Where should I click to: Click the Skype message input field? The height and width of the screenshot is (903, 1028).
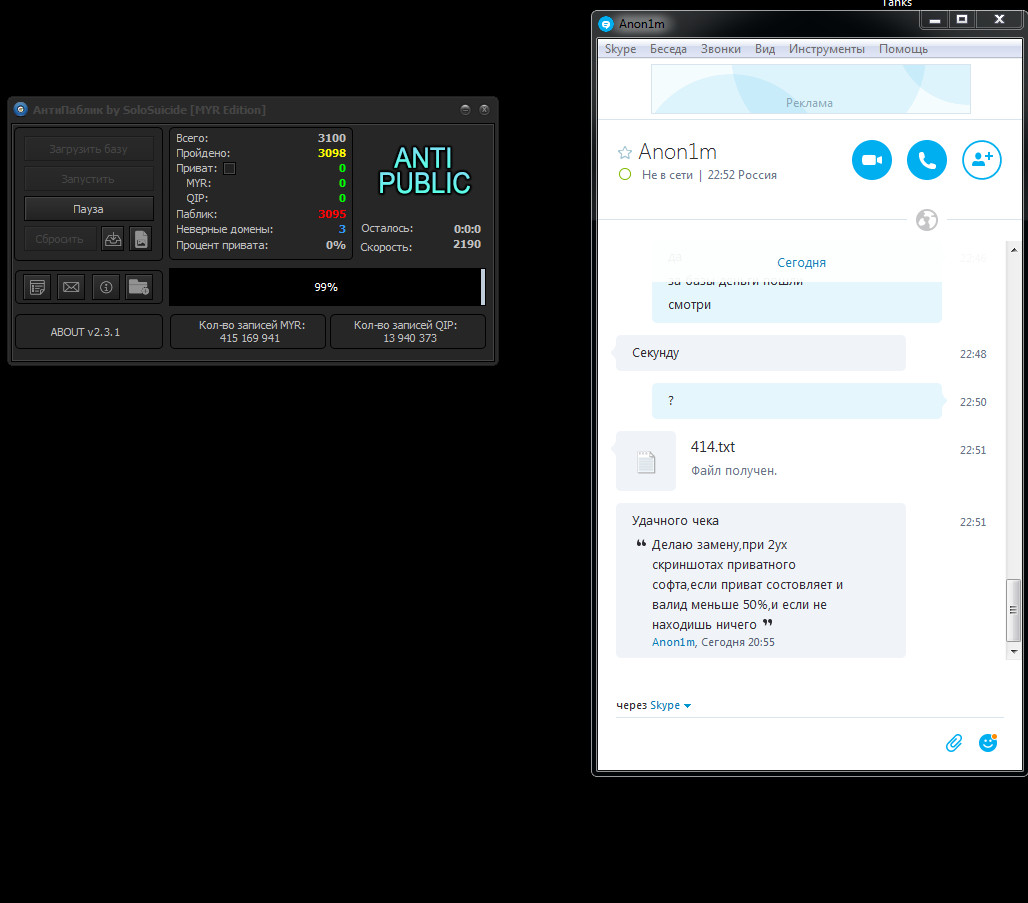pos(777,742)
